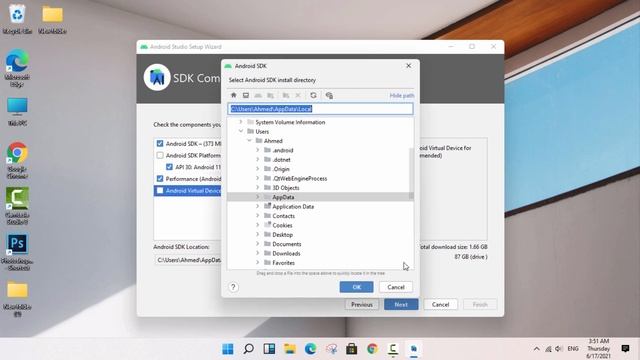The image size is (640, 360).
Task: Expand the .android folder
Action: tap(258, 150)
